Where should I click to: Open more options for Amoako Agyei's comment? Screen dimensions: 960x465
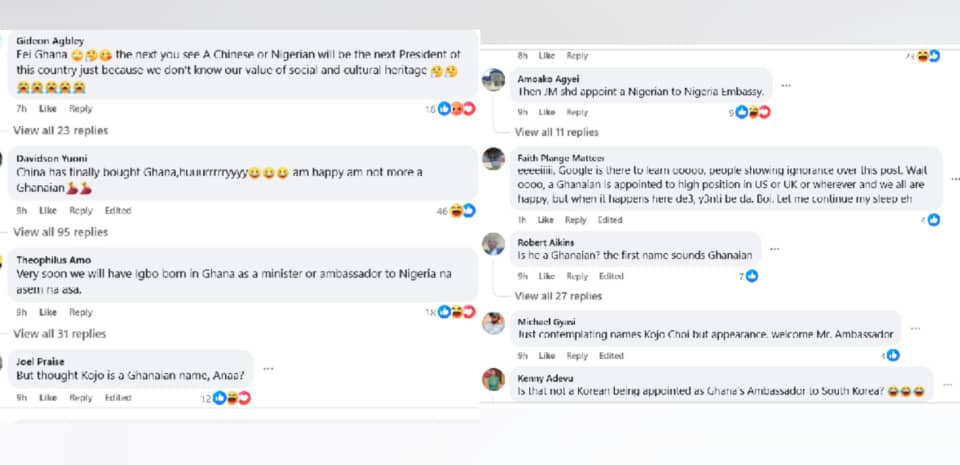click(786, 85)
